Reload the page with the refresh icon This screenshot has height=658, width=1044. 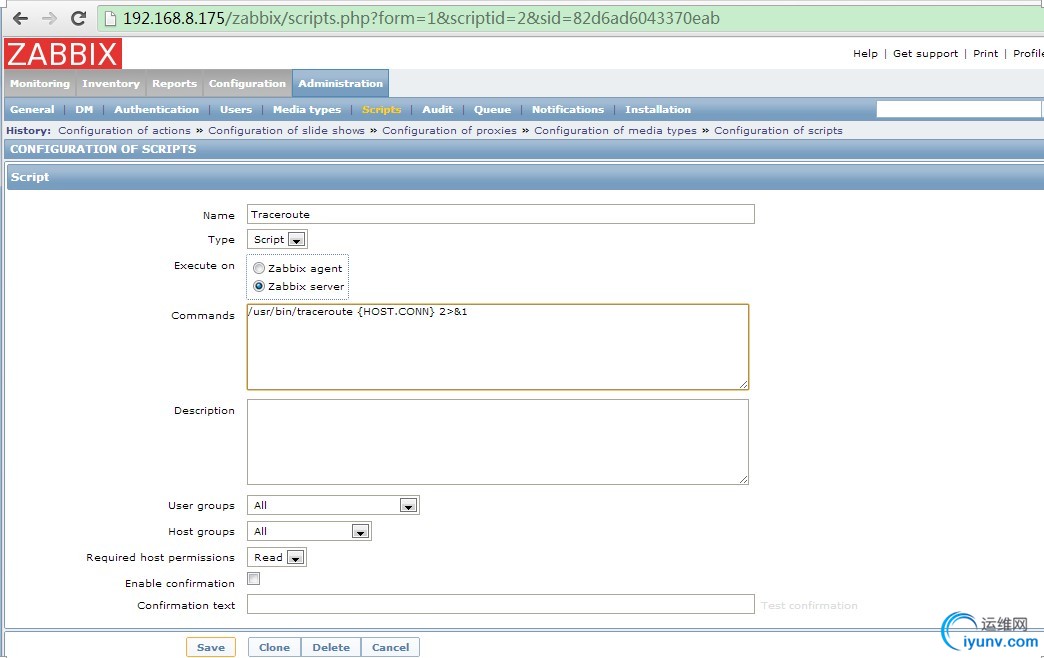[79, 18]
